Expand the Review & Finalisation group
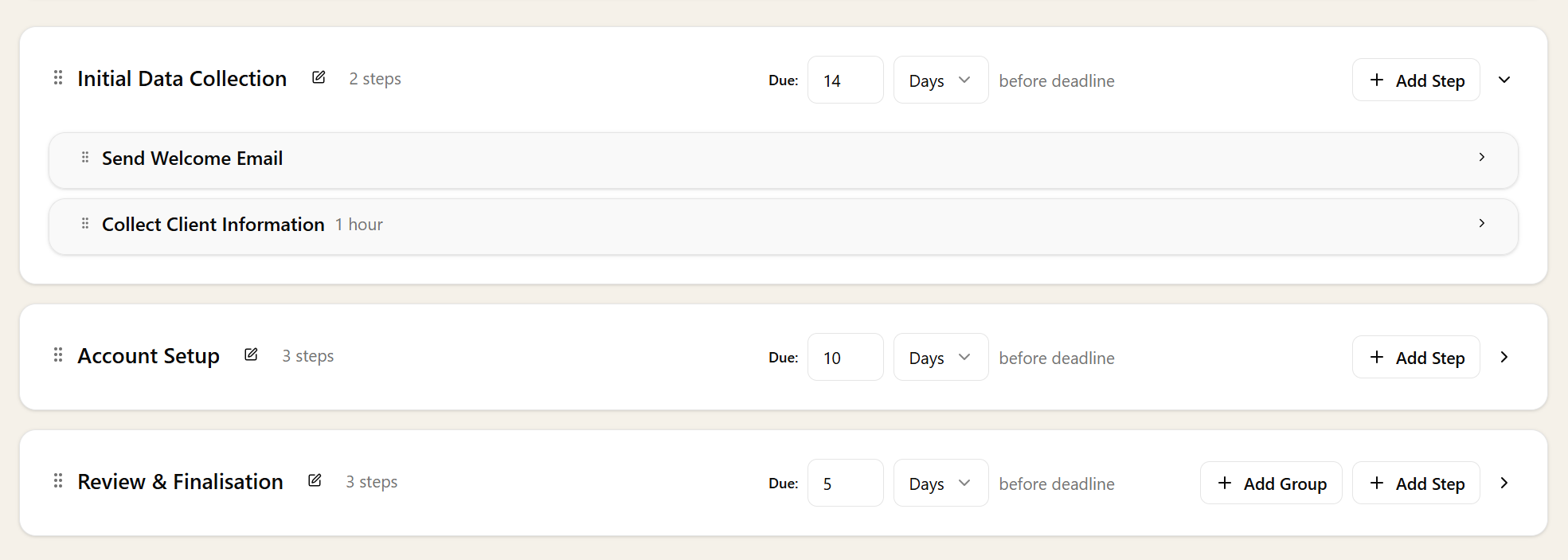This screenshot has width=1568, height=560. pyautogui.click(x=1504, y=483)
